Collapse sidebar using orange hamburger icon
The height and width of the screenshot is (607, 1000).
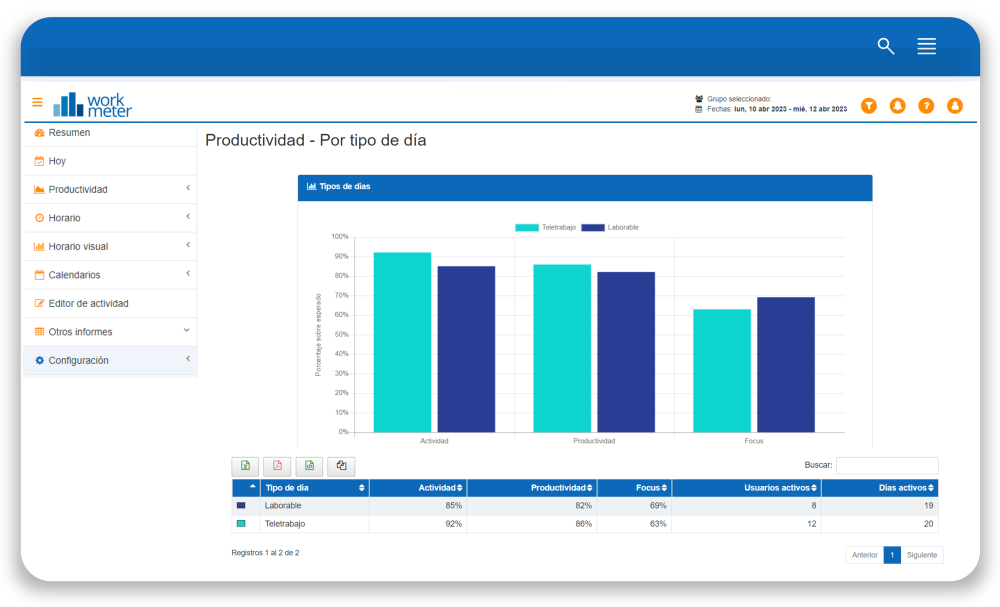tap(37, 102)
